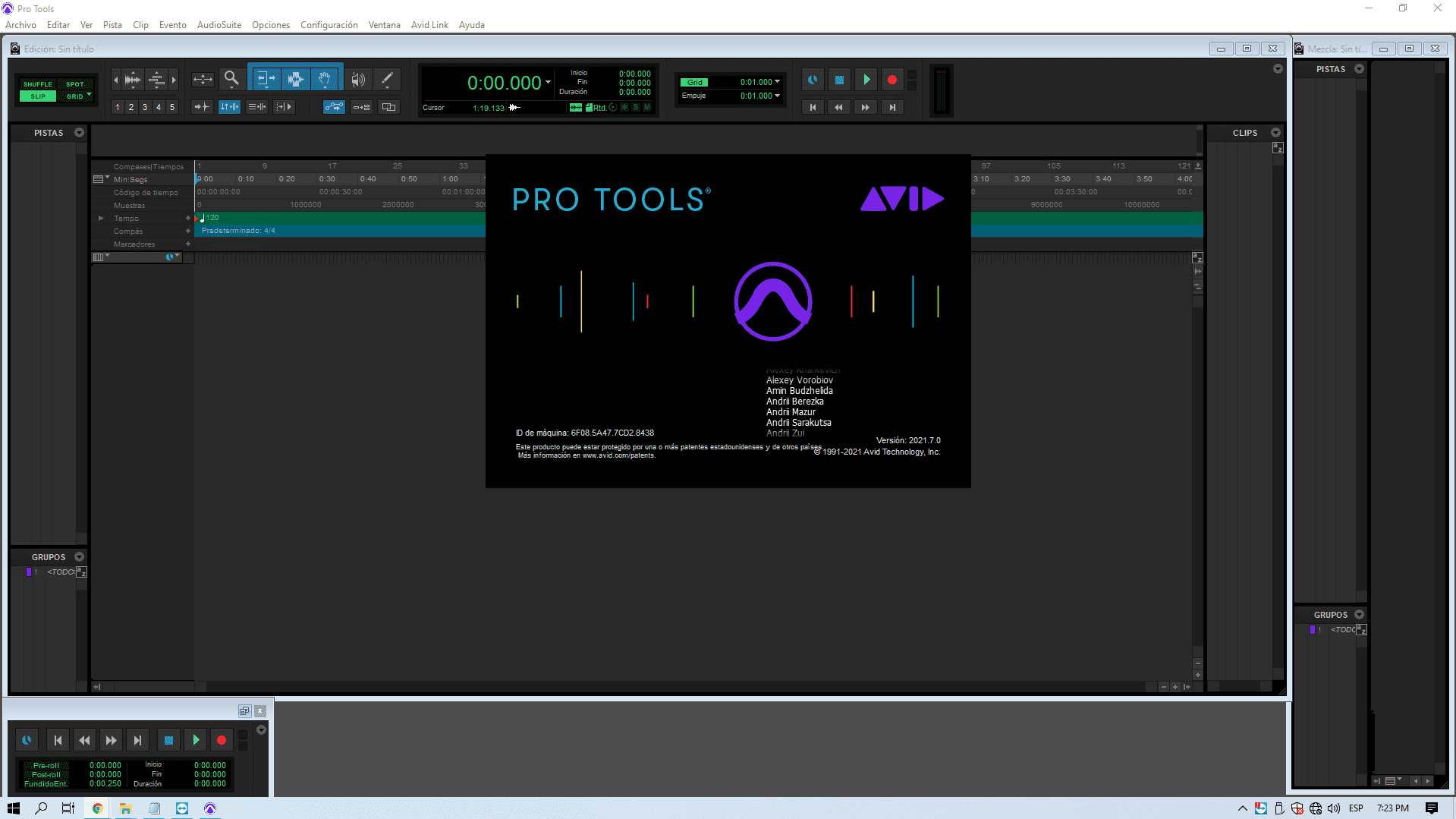This screenshot has height=819, width=1456.
Task: Toggle Link Timeline and Edit Selection
Action: pyautogui.click(x=229, y=106)
